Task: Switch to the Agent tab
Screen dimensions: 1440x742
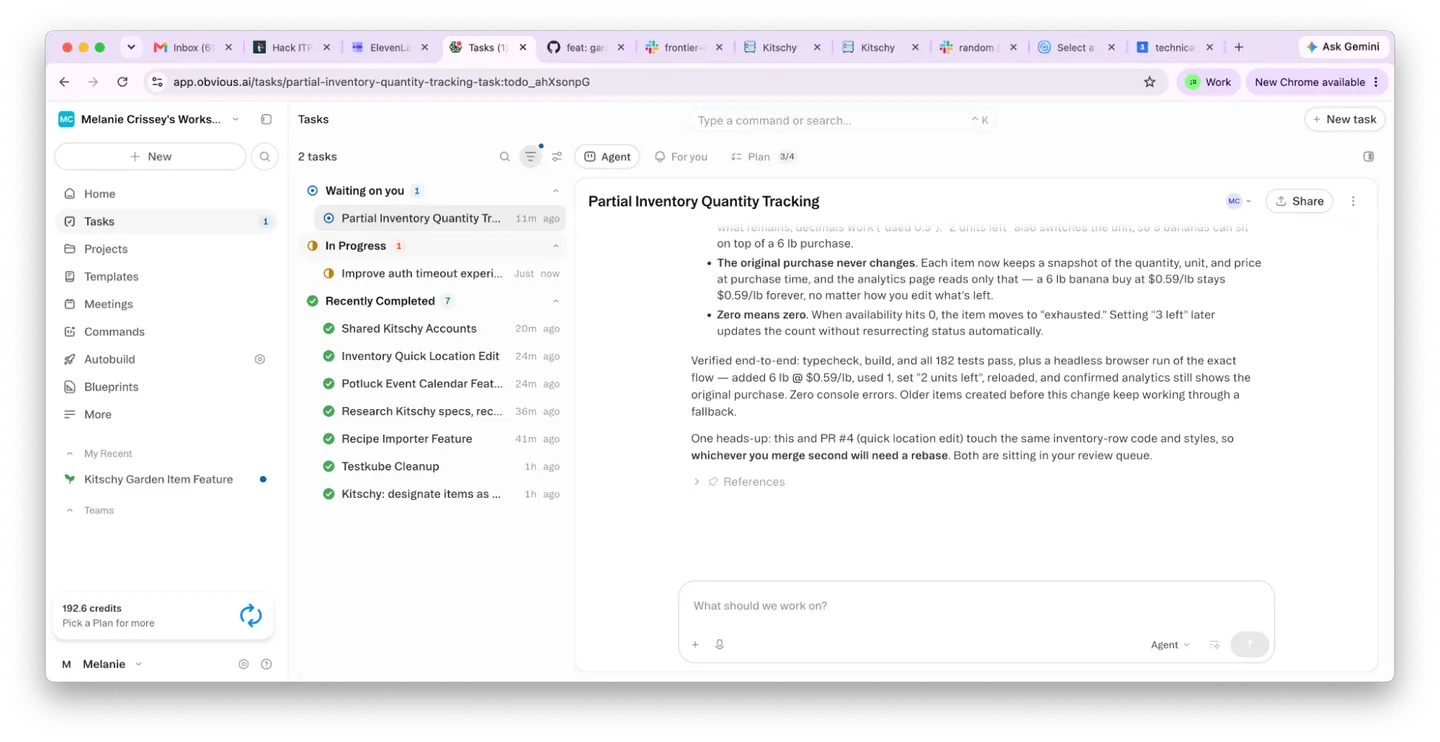Action: click(x=607, y=156)
